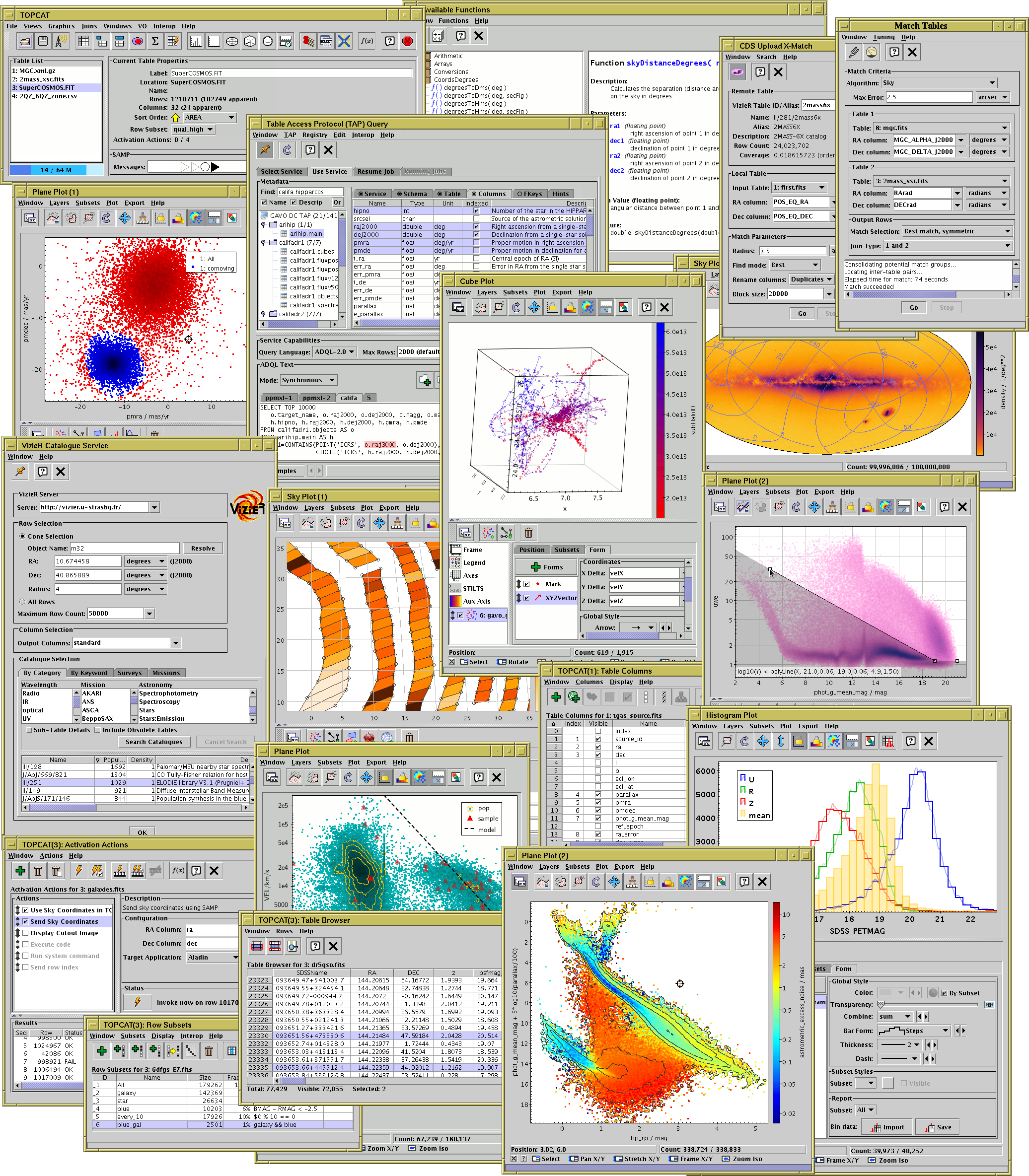Click the Activation Actions green plus icon
The width and height of the screenshot is (1029, 1176).
click(20, 871)
